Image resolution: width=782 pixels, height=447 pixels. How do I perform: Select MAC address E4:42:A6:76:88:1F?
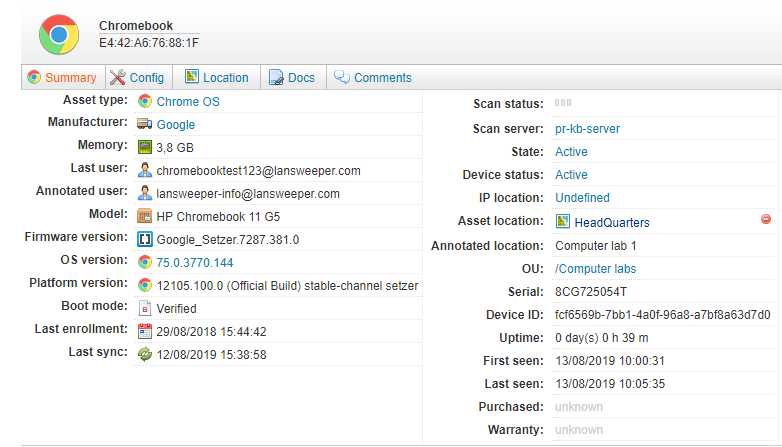point(149,43)
